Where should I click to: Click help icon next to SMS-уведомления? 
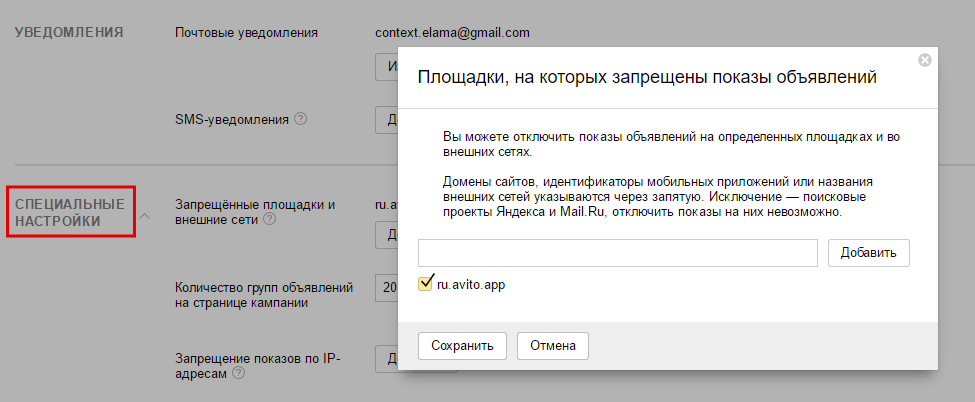tap(300, 120)
